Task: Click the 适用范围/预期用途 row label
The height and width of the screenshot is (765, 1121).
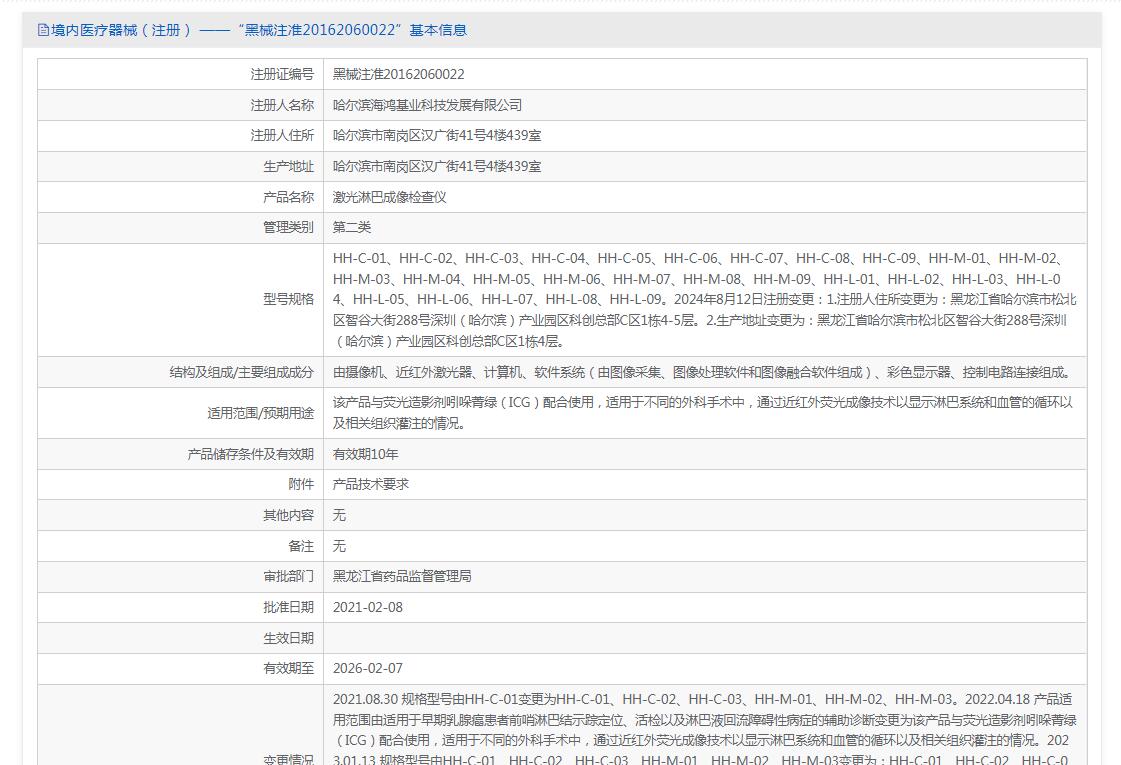Action: pos(260,413)
